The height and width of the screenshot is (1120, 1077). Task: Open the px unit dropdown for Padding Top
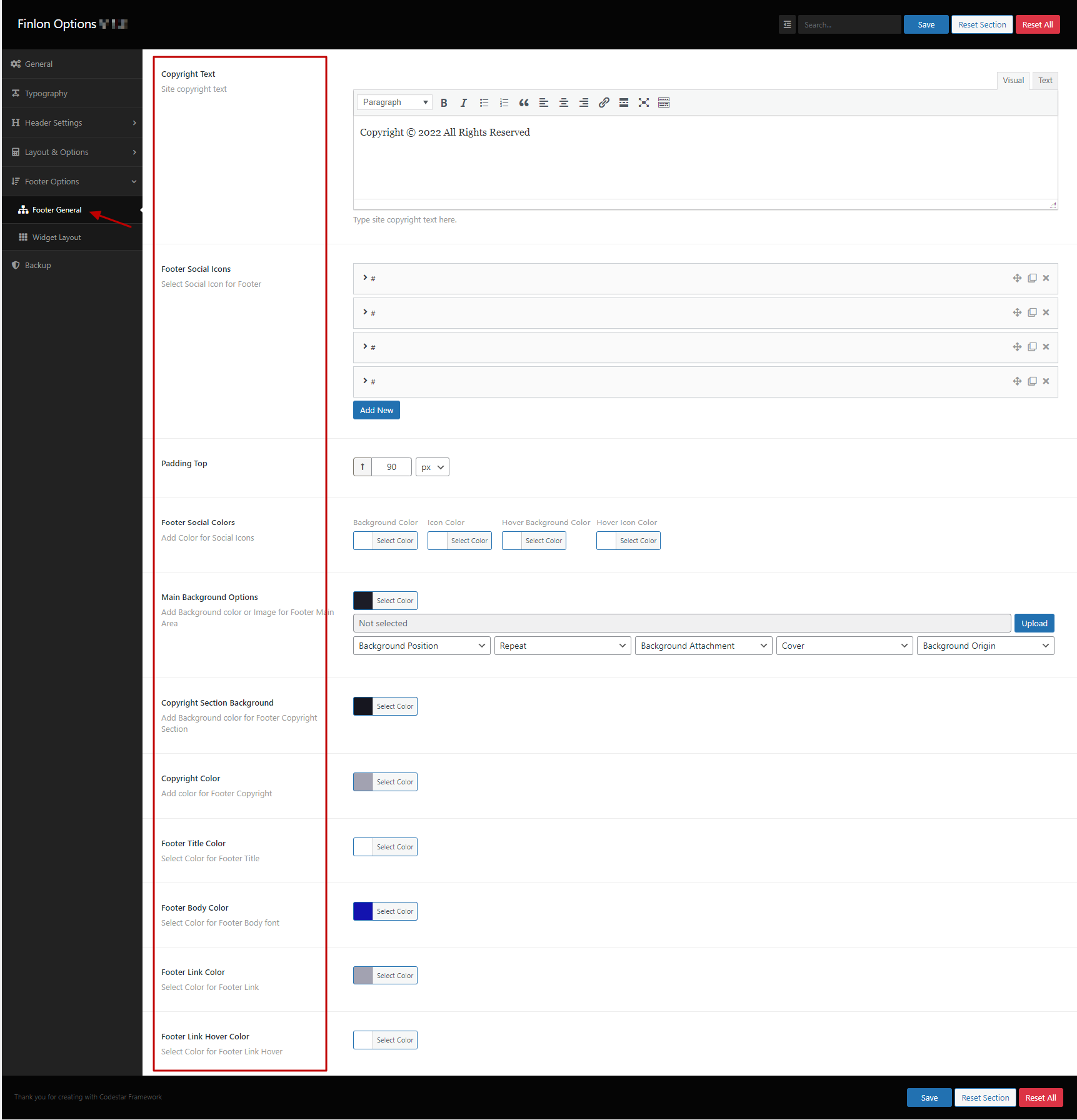pos(432,467)
